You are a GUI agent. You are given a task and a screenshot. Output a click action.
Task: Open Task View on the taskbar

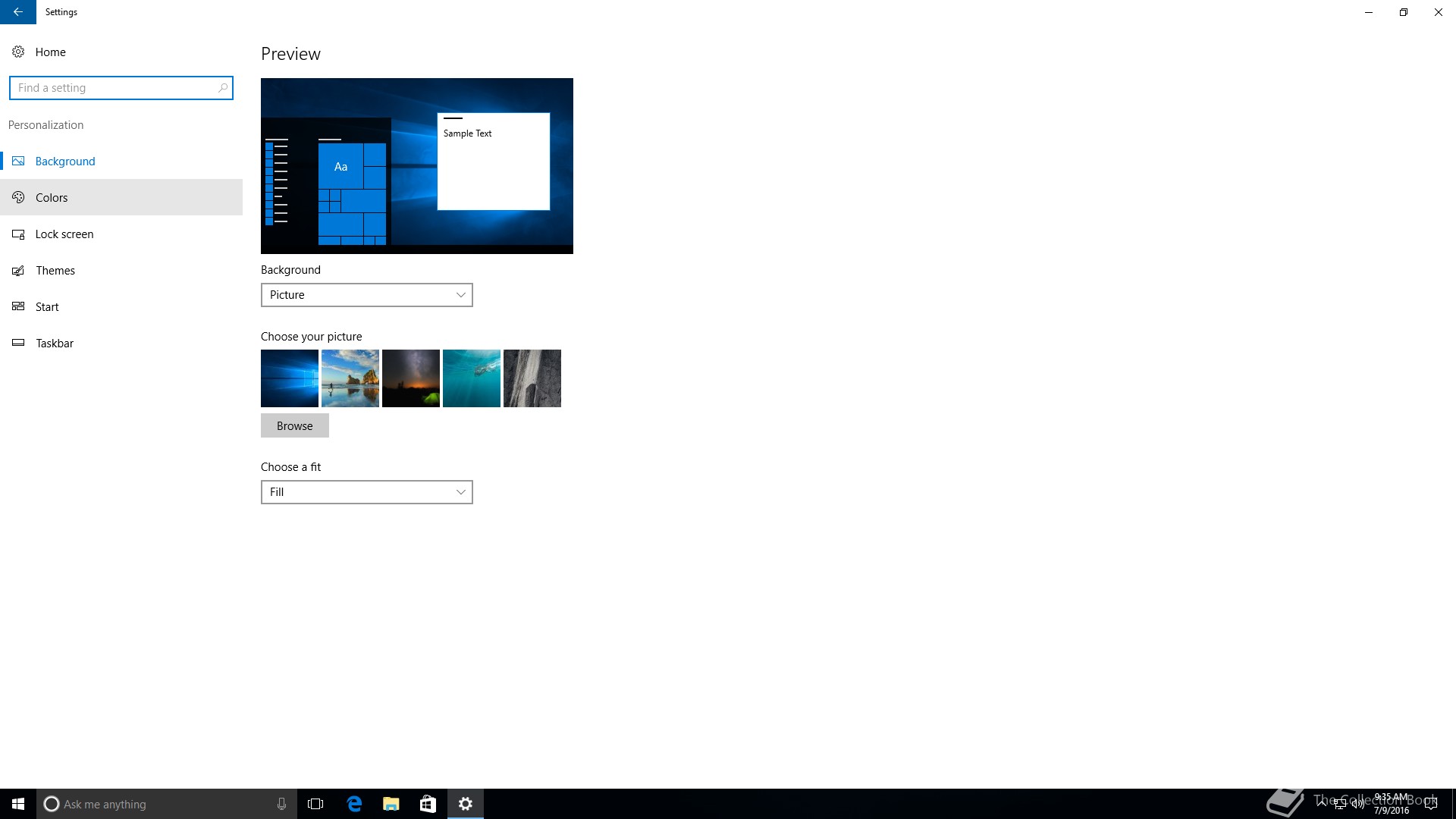(315, 804)
